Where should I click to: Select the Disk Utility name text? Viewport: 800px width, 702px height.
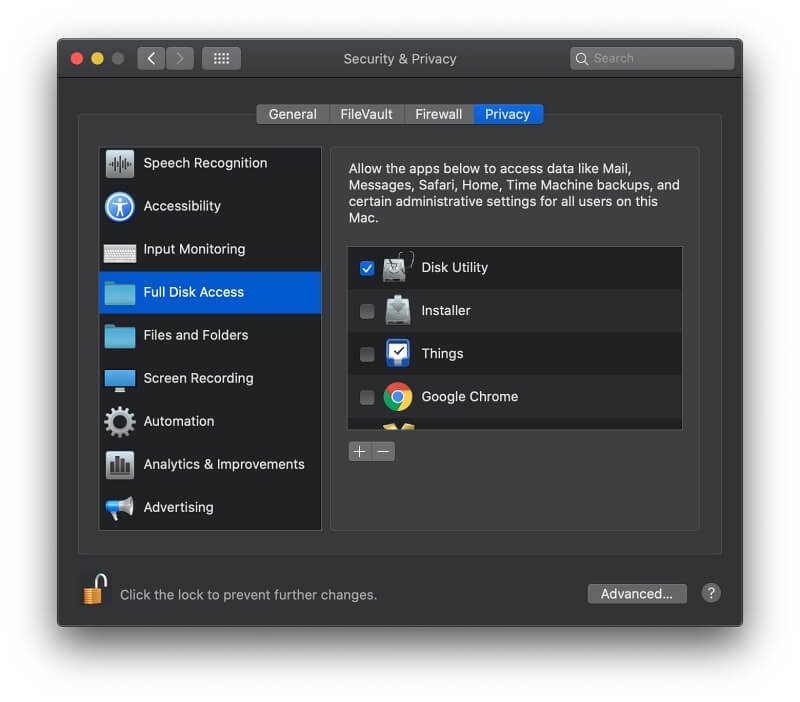pyautogui.click(x=455, y=267)
